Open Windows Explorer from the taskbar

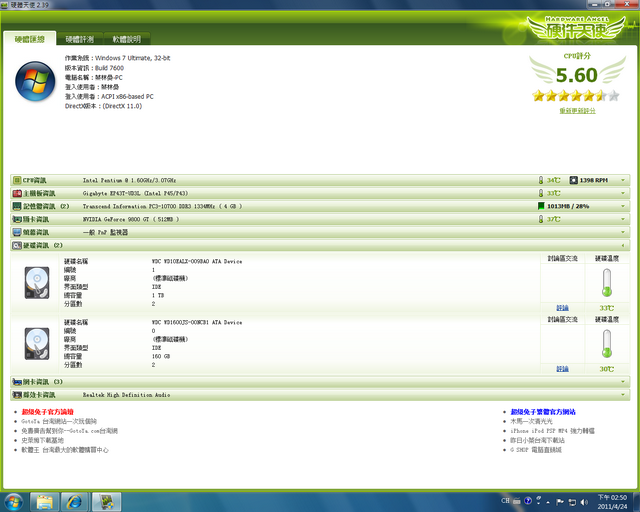click(45, 502)
